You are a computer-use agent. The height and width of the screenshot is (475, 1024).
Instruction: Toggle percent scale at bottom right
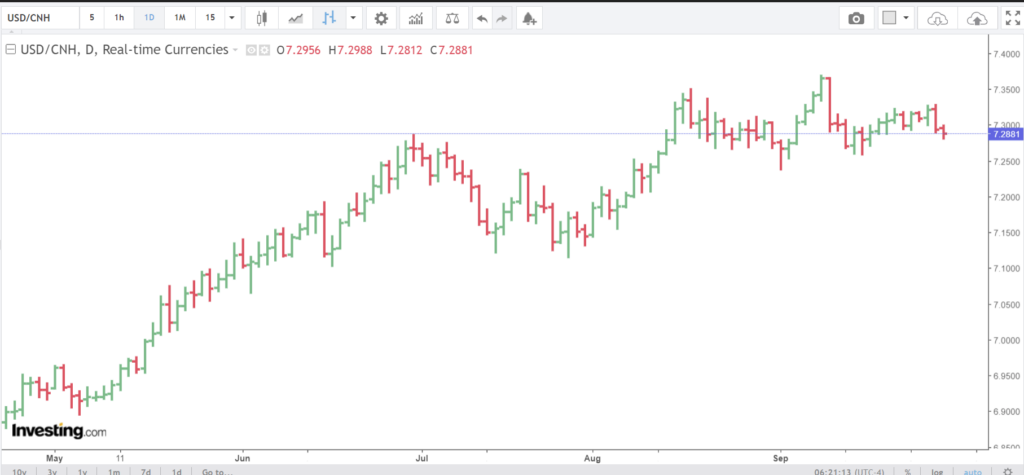tap(907, 470)
